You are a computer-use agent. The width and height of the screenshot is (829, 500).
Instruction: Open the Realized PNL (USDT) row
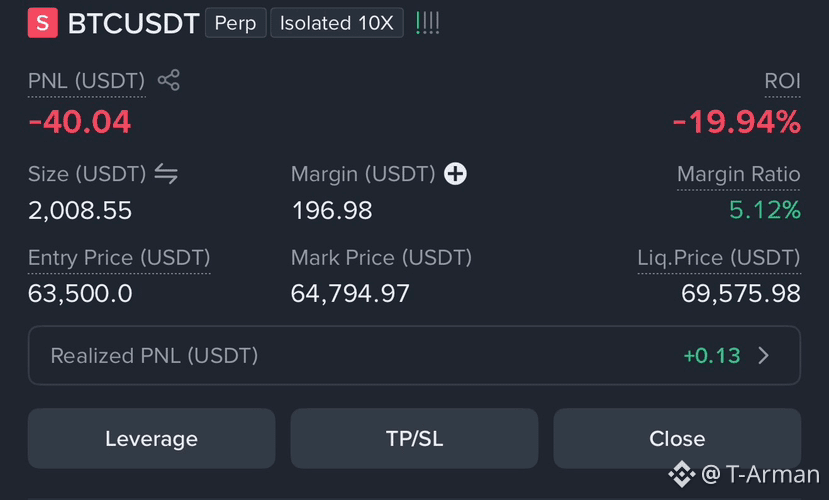click(414, 355)
